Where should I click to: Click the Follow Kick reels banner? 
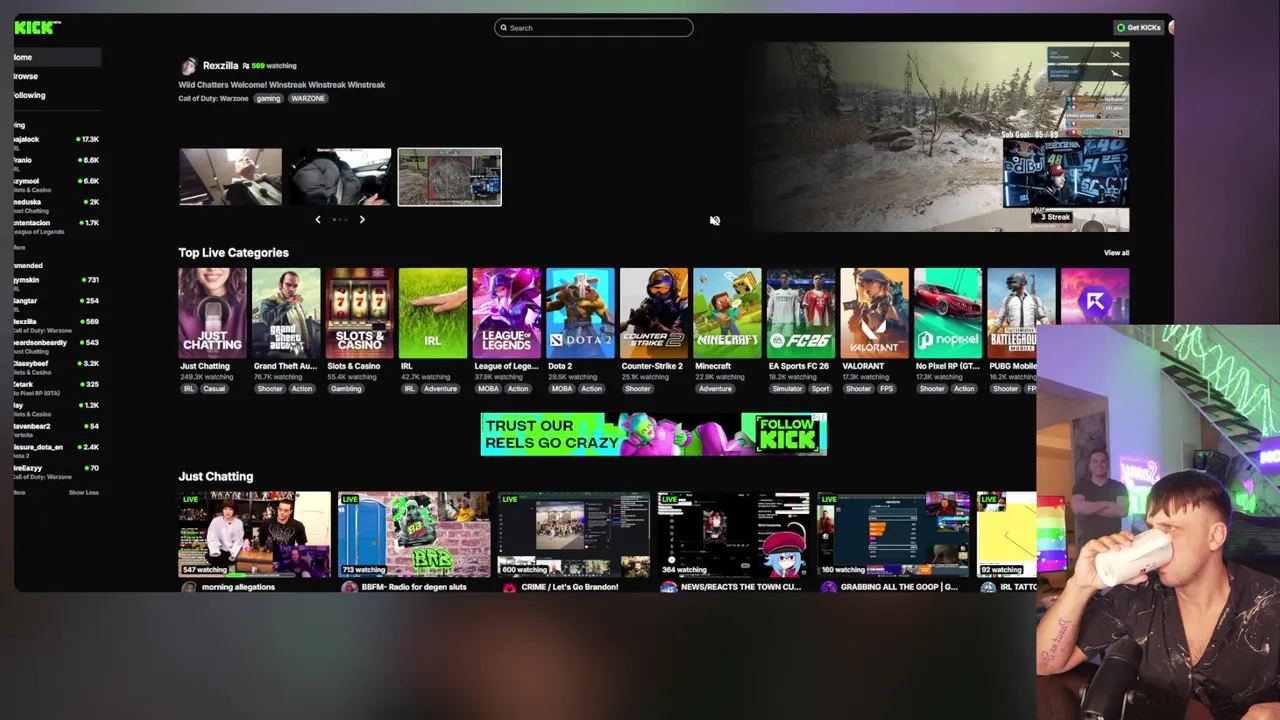[x=654, y=434]
